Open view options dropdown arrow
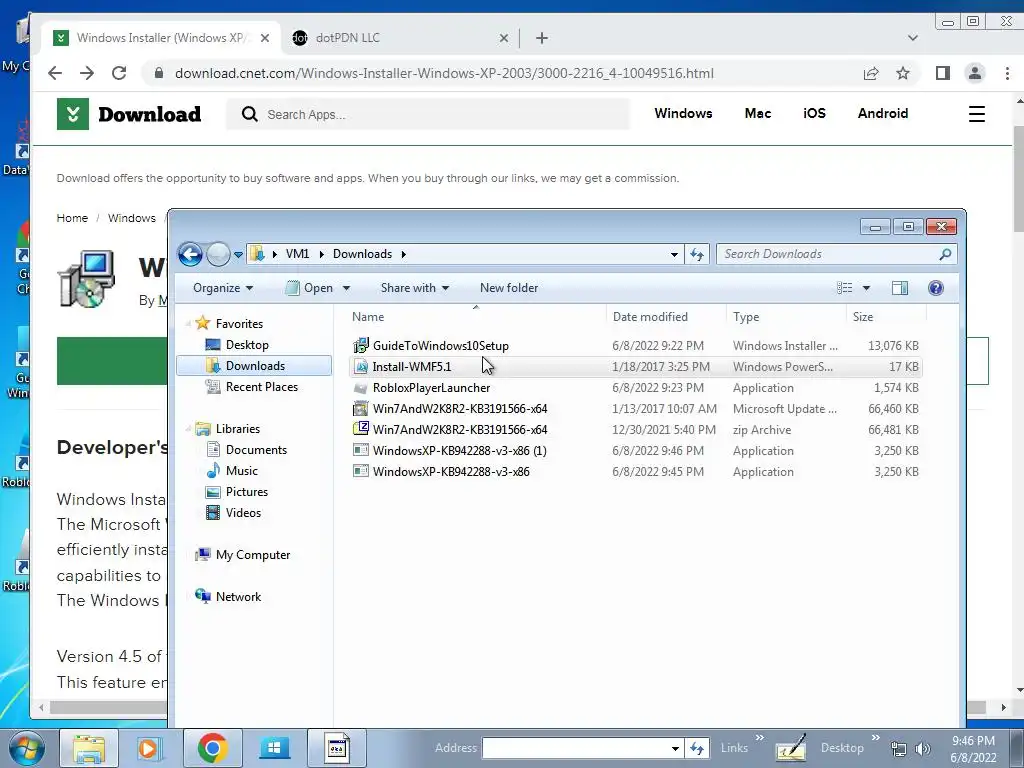 tap(866, 288)
